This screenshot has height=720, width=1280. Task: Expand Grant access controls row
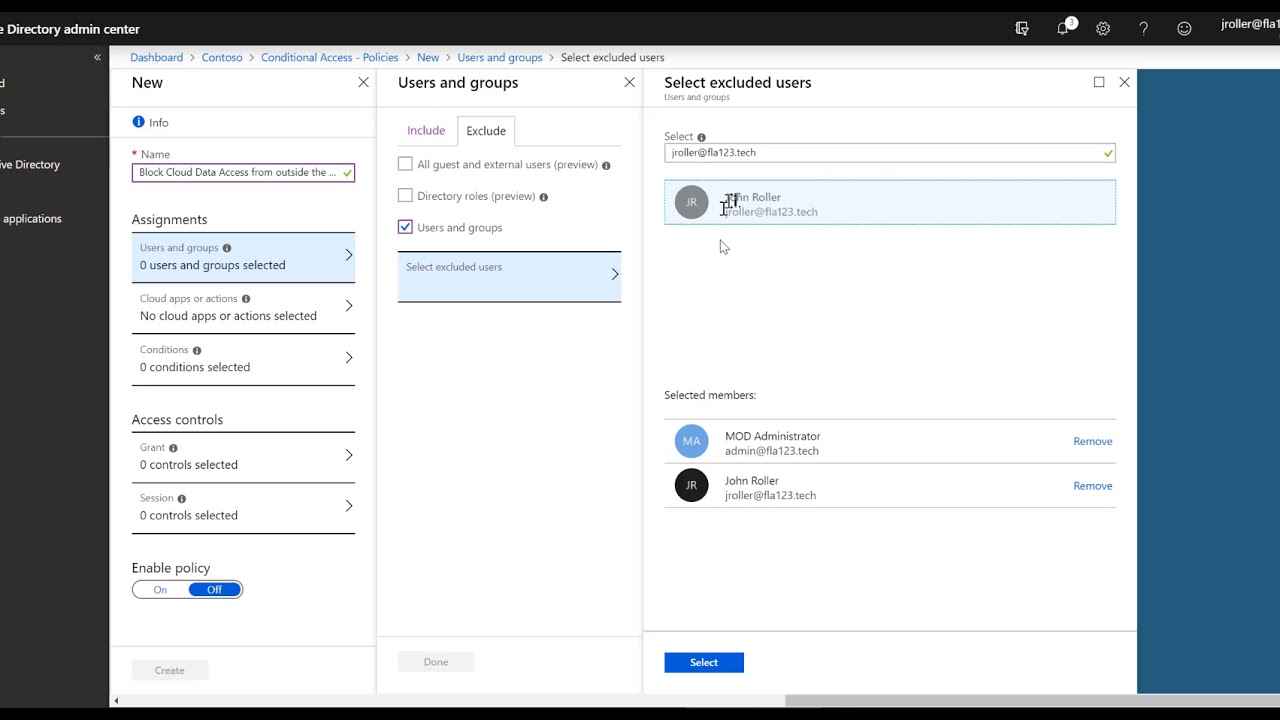coord(243,456)
